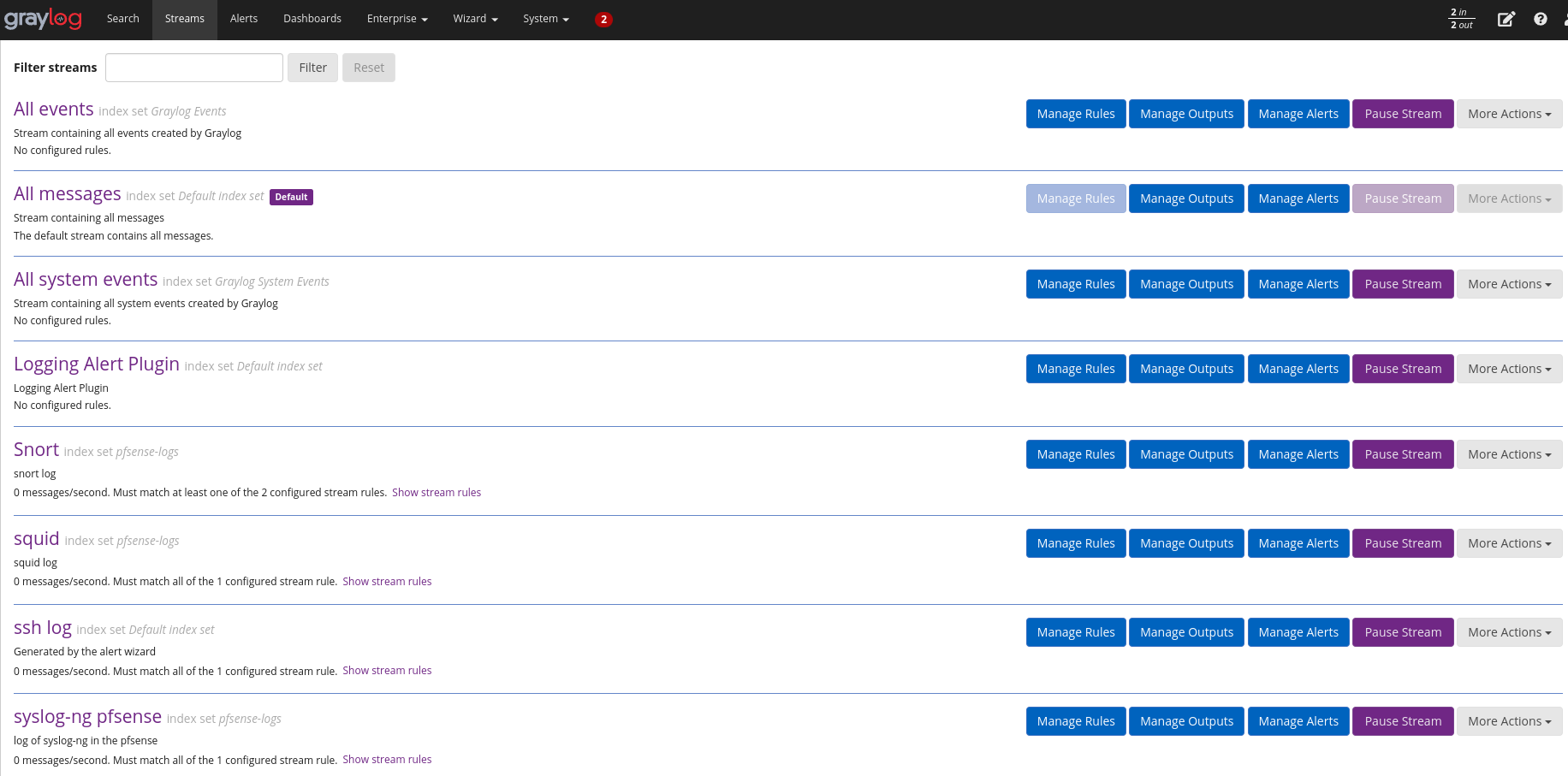Show stream rules for squid
Screen dimensions: 1568x776
pyautogui.click(x=387, y=582)
